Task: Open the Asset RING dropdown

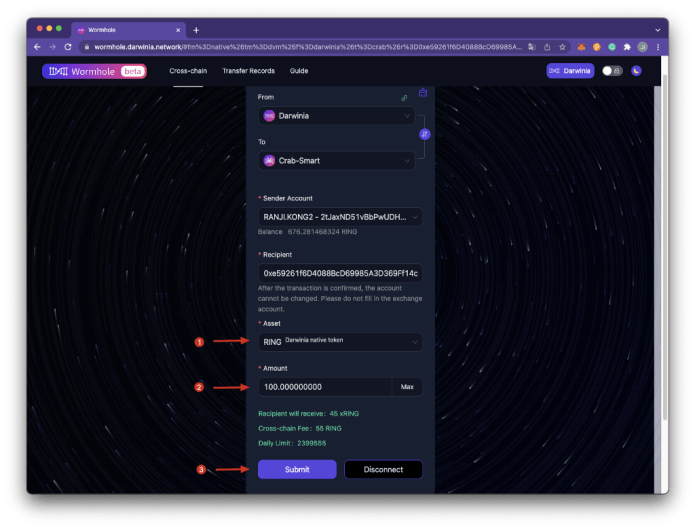Action: tap(340, 342)
